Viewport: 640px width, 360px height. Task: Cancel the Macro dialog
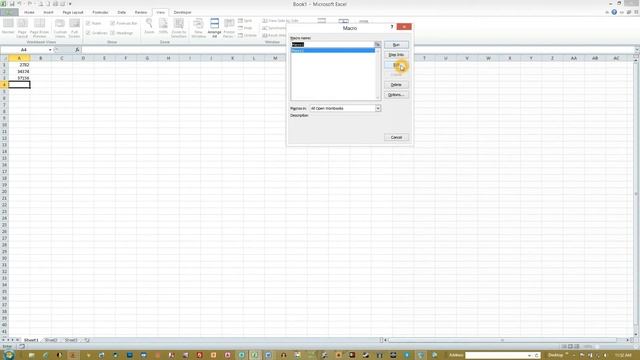tap(396, 137)
